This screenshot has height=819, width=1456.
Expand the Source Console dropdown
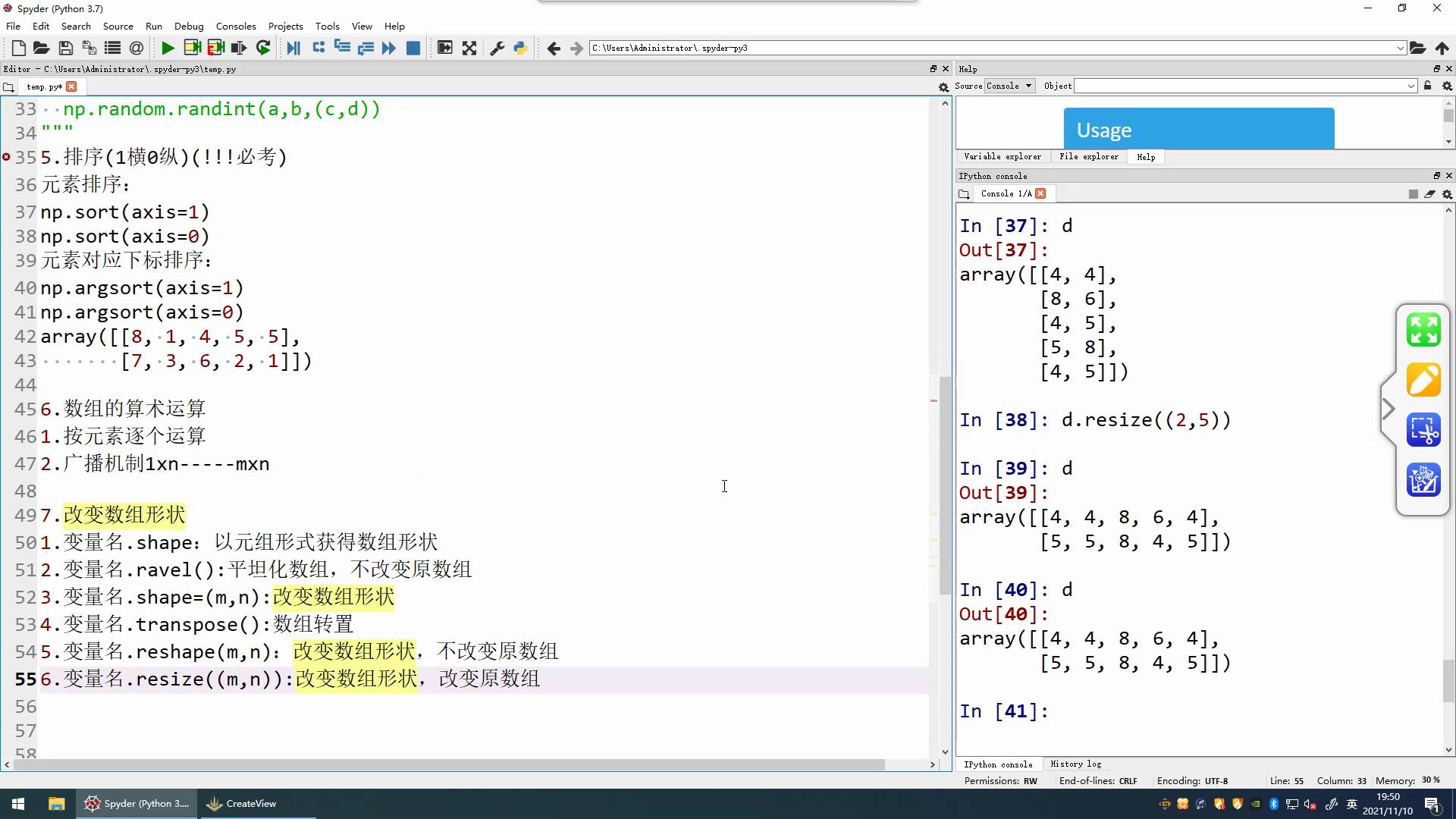1028,86
